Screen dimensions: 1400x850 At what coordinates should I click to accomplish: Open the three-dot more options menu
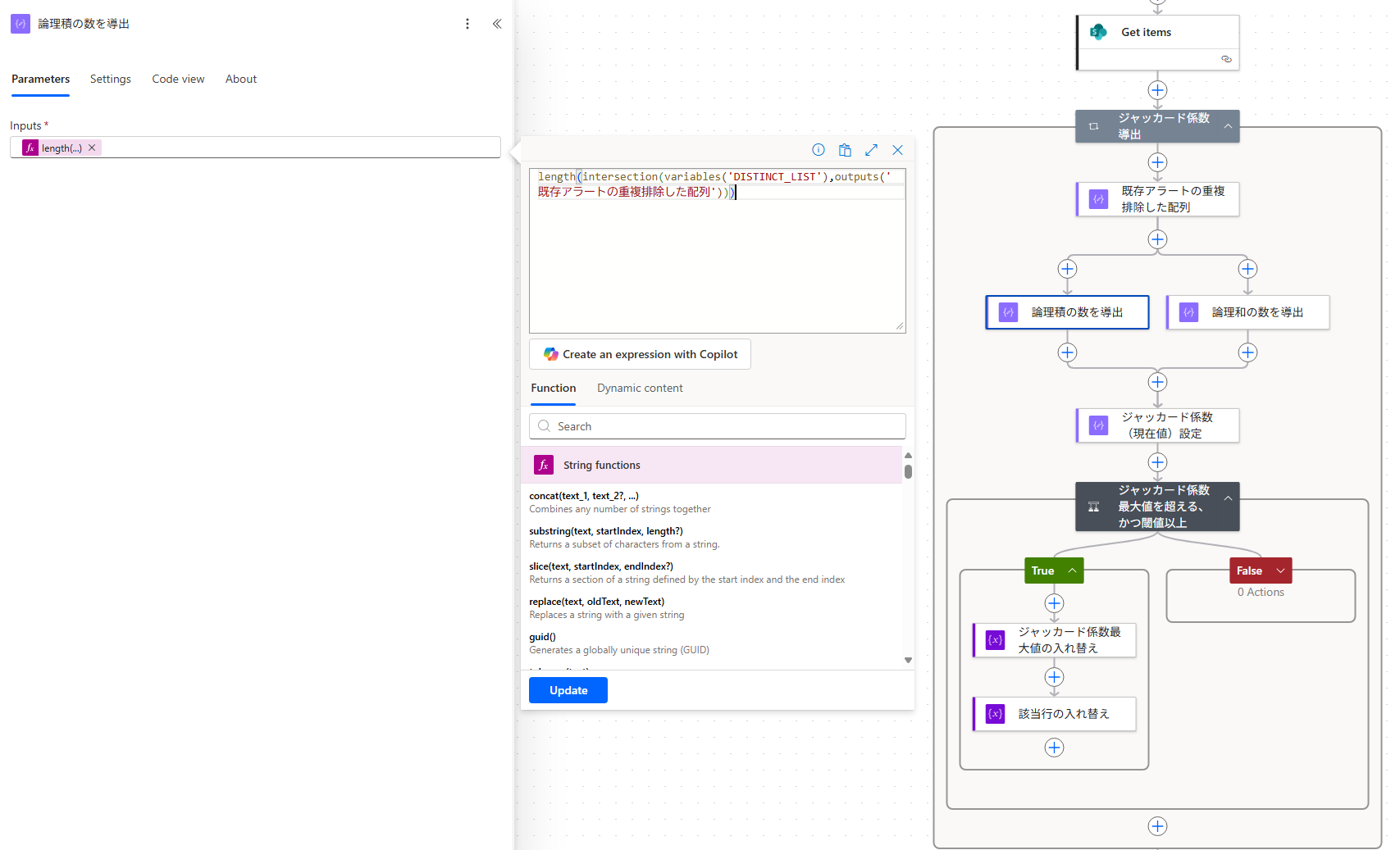pyautogui.click(x=467, y=24)
